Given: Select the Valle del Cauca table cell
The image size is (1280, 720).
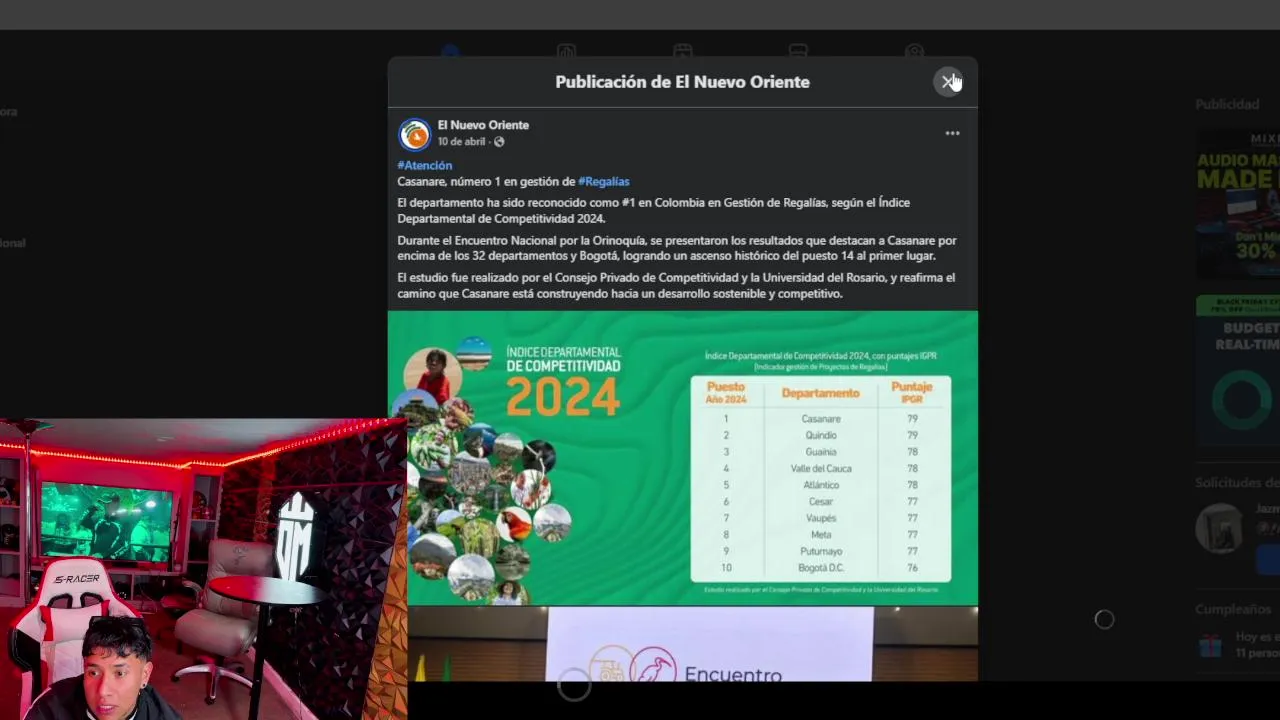Looking at the screenshot, I should pyautogui.click(x=821, y=469).
